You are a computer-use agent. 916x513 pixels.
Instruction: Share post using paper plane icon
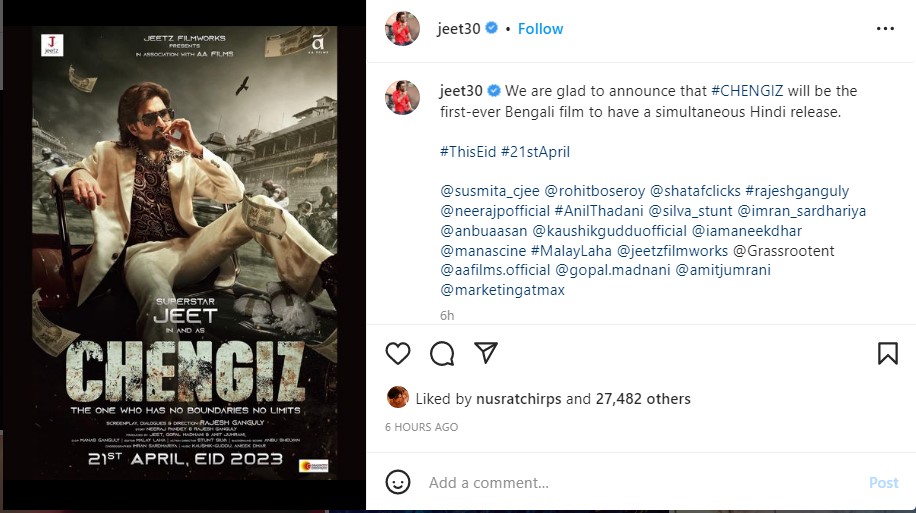click(486, 352)
